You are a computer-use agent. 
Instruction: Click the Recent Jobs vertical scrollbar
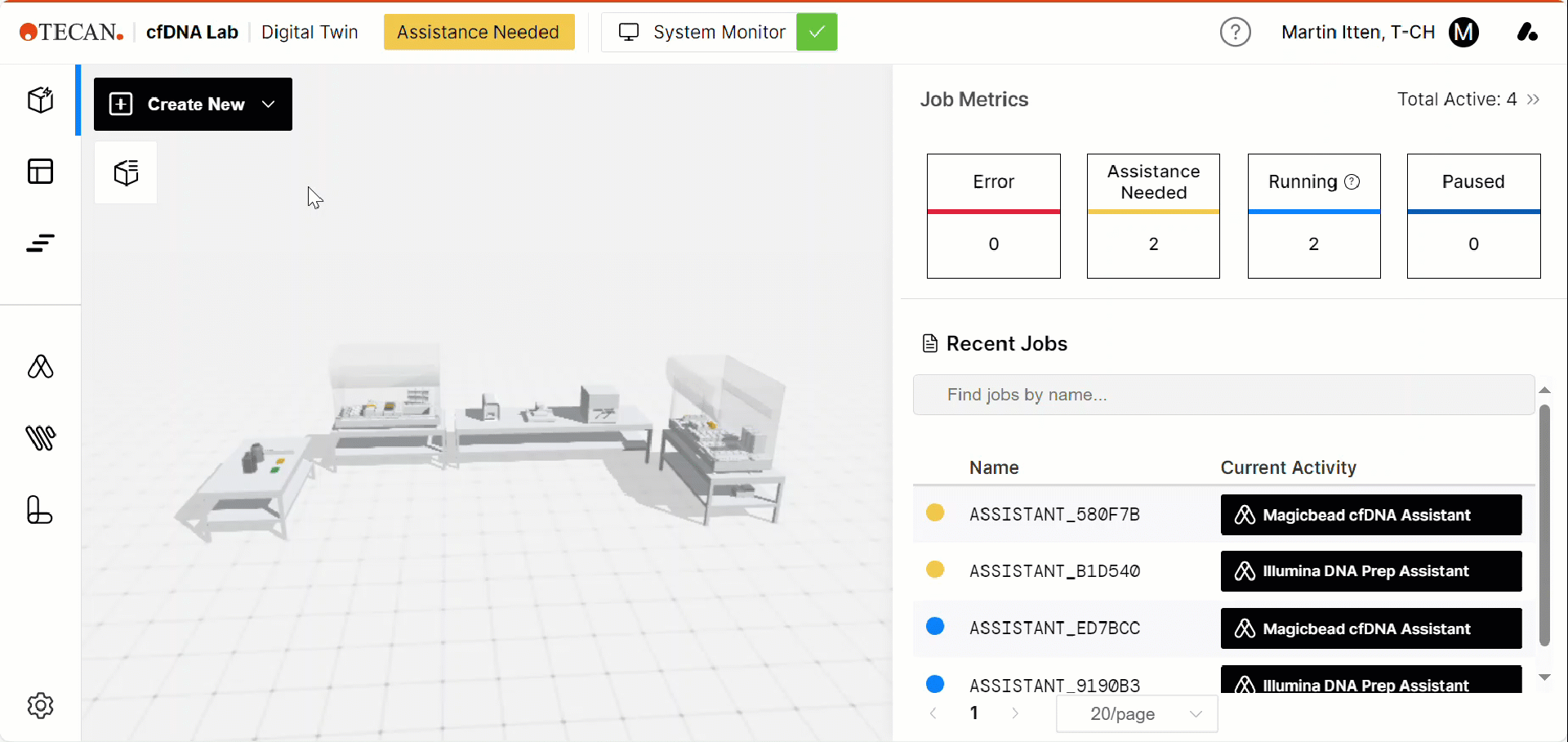point(1544,525)
